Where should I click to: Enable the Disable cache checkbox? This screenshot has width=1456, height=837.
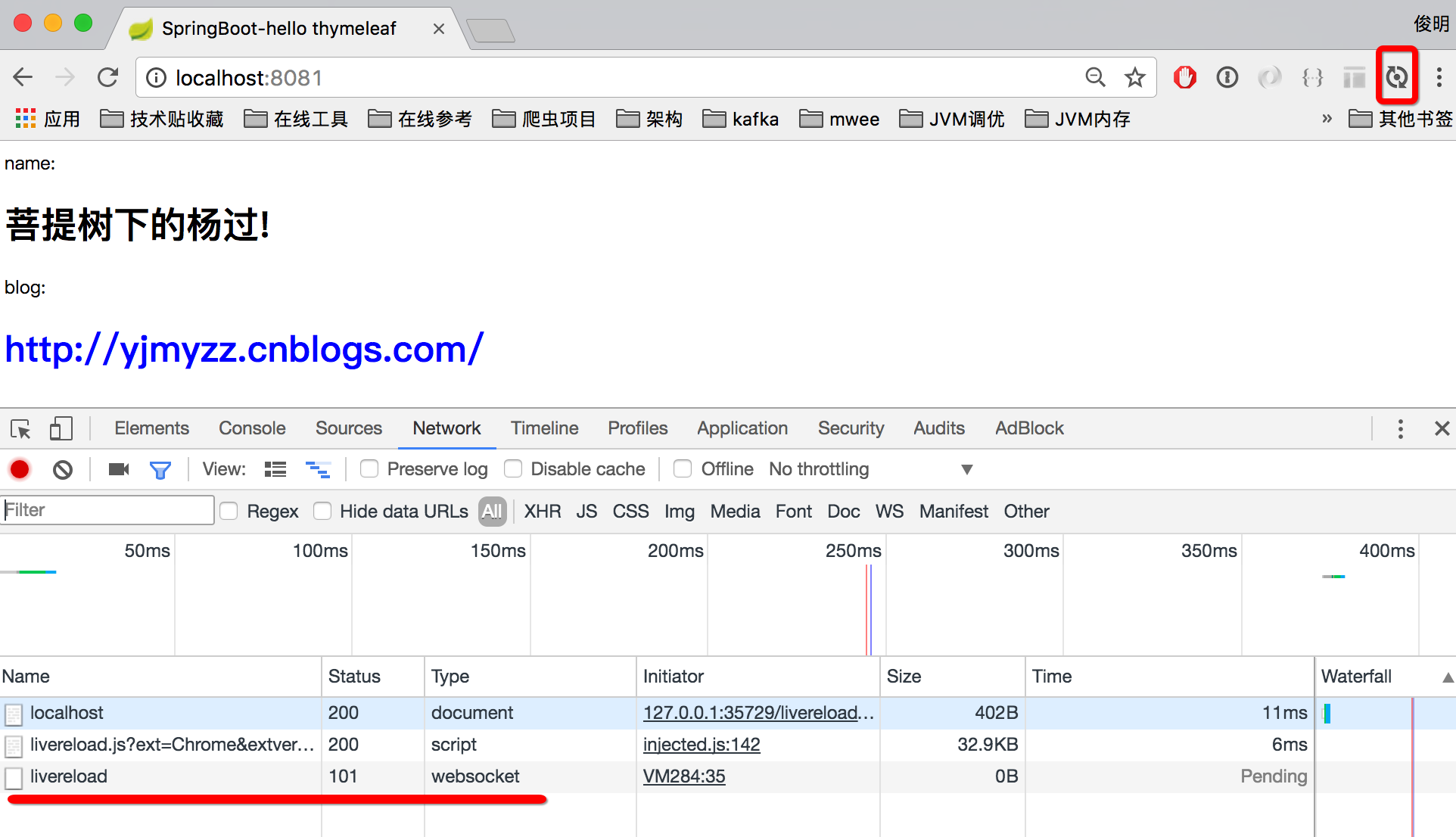(x=513, y=469)
